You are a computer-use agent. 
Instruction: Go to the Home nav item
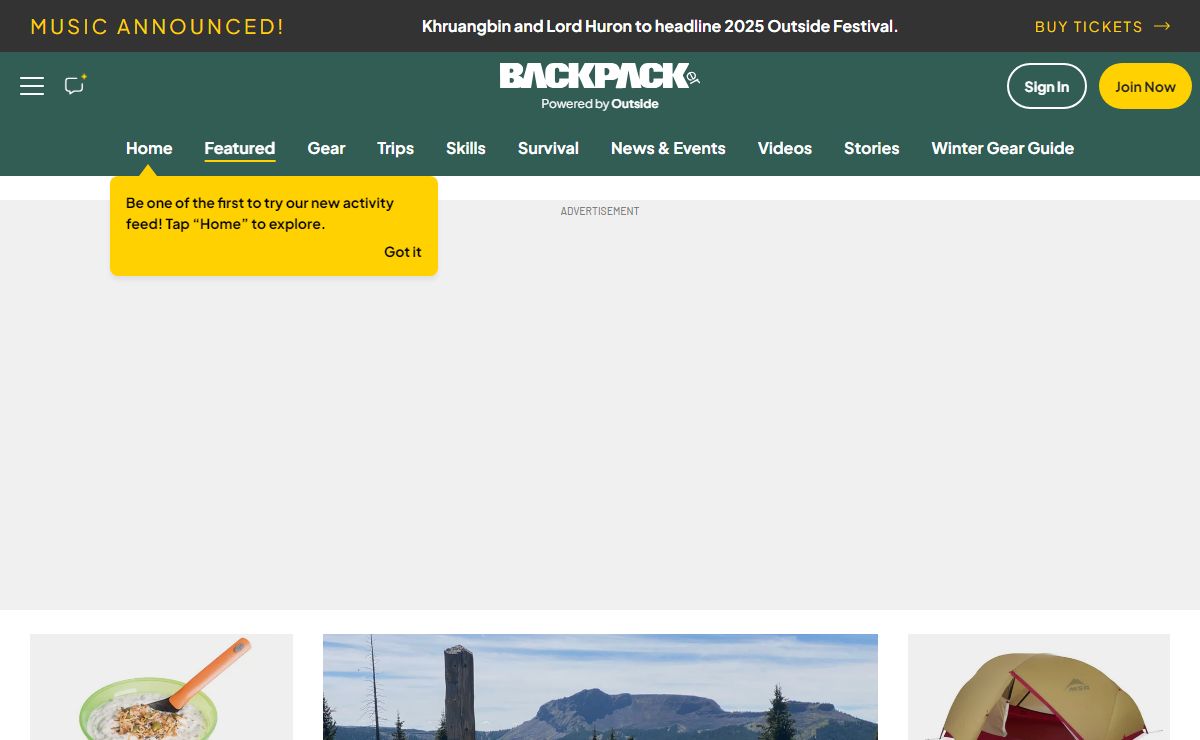coord(149,148)
